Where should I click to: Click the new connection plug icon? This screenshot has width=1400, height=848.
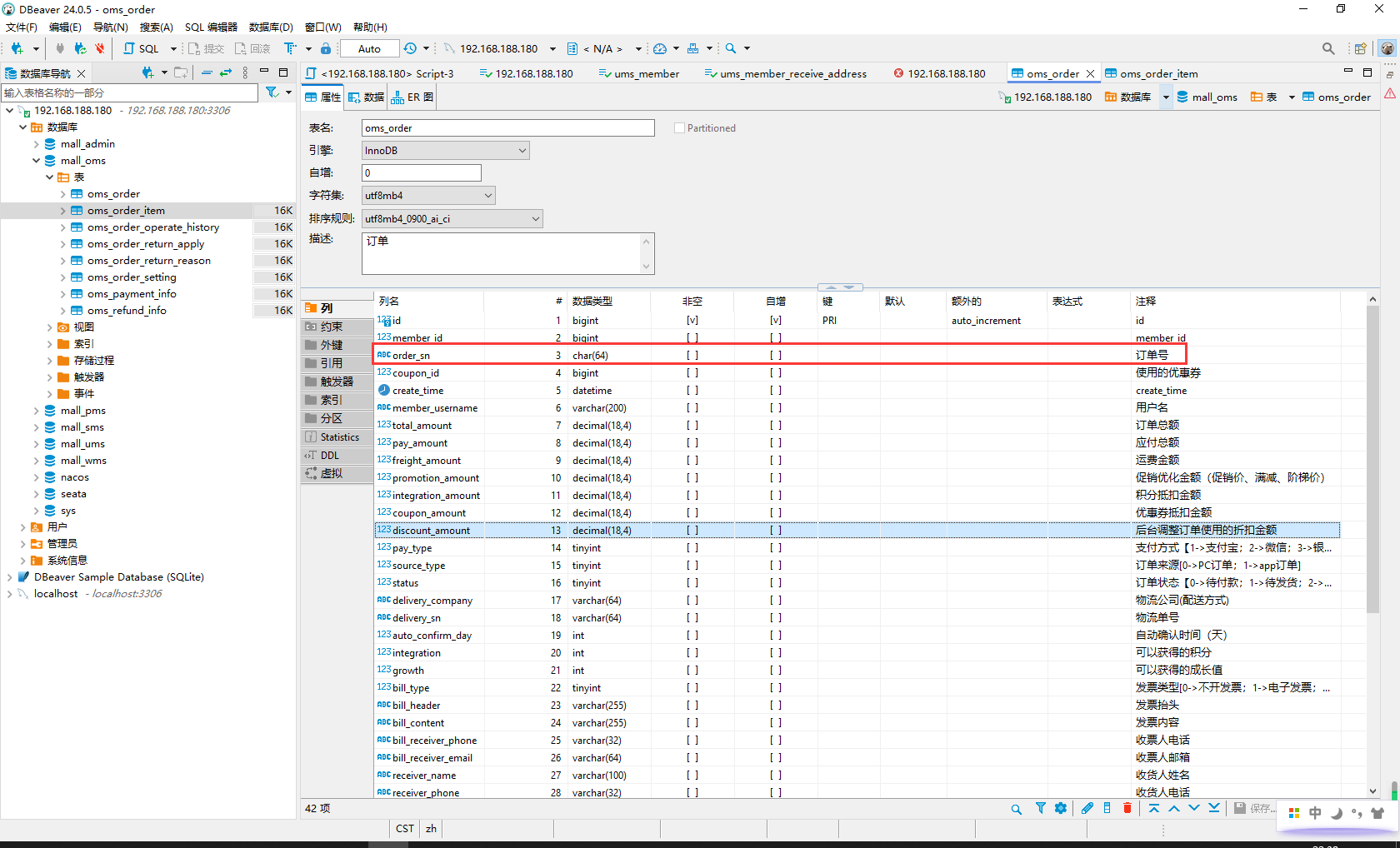coord(17,48)
